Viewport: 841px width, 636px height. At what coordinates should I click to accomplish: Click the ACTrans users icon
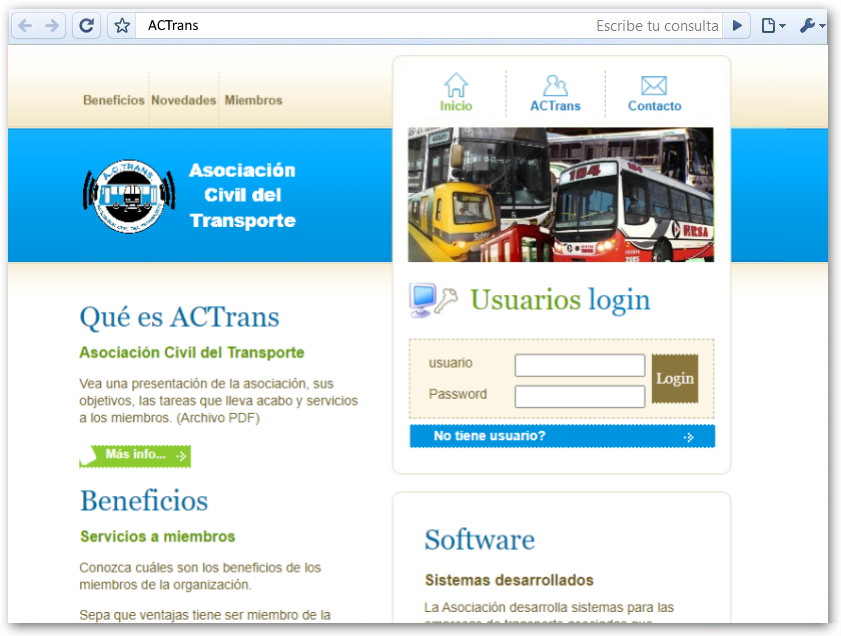(555, 85)
